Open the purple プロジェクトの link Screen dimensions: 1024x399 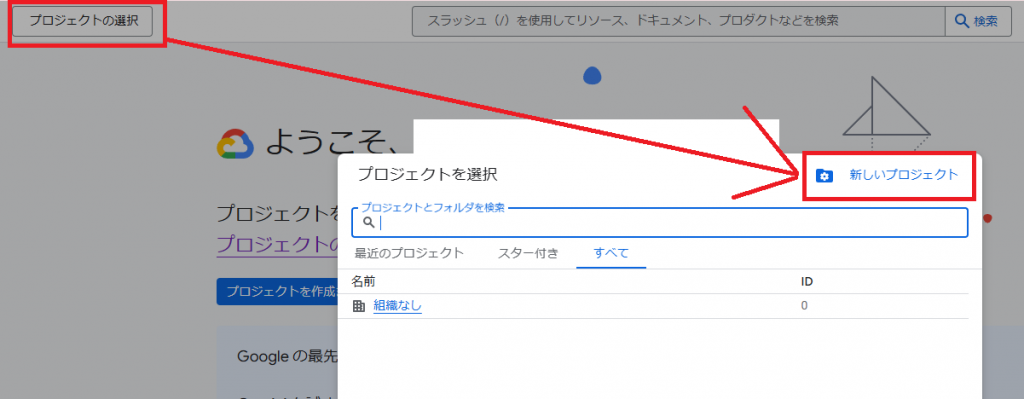[x=278, y=244]
